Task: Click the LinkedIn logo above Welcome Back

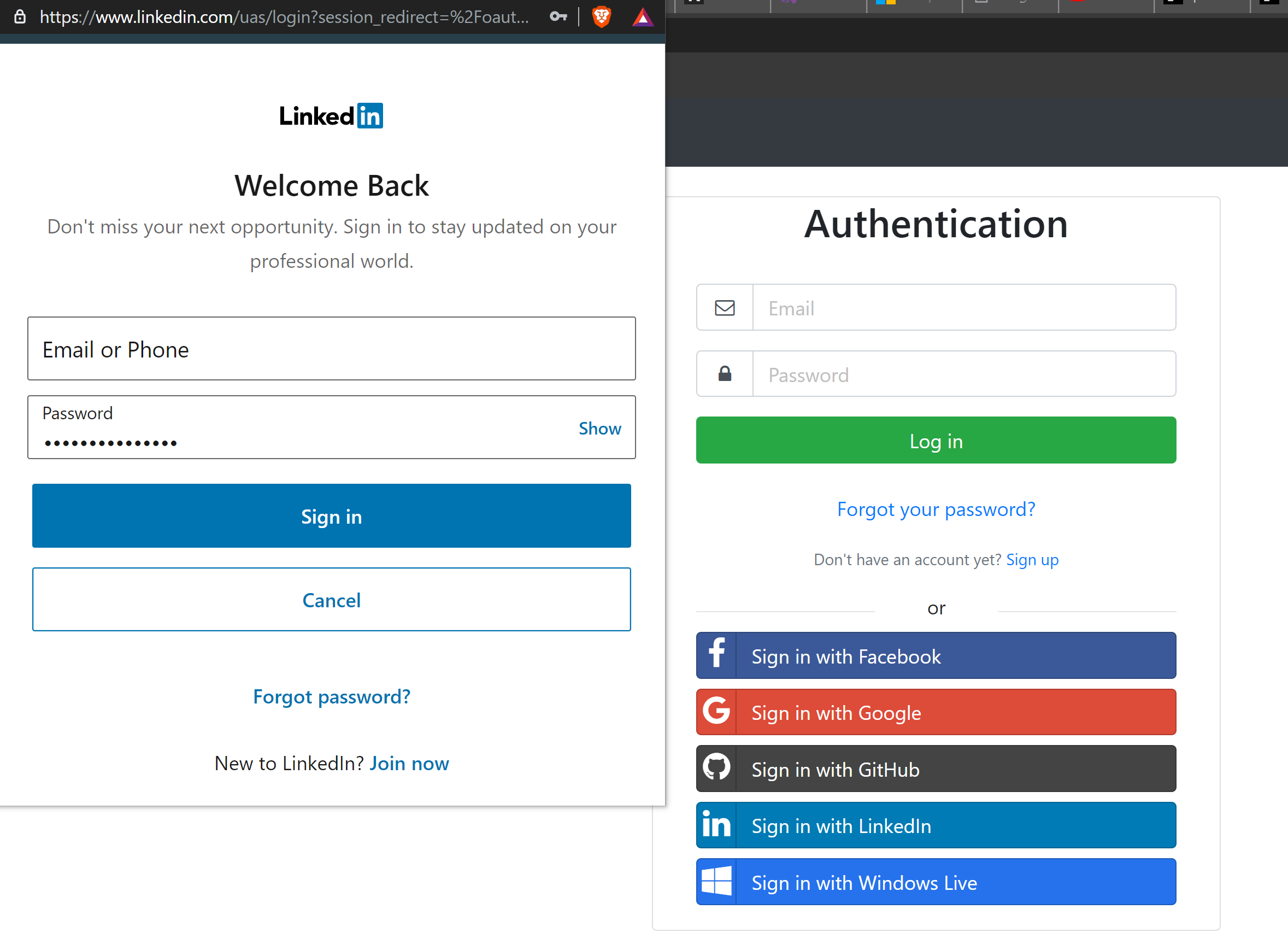Action: coord(331,116)
